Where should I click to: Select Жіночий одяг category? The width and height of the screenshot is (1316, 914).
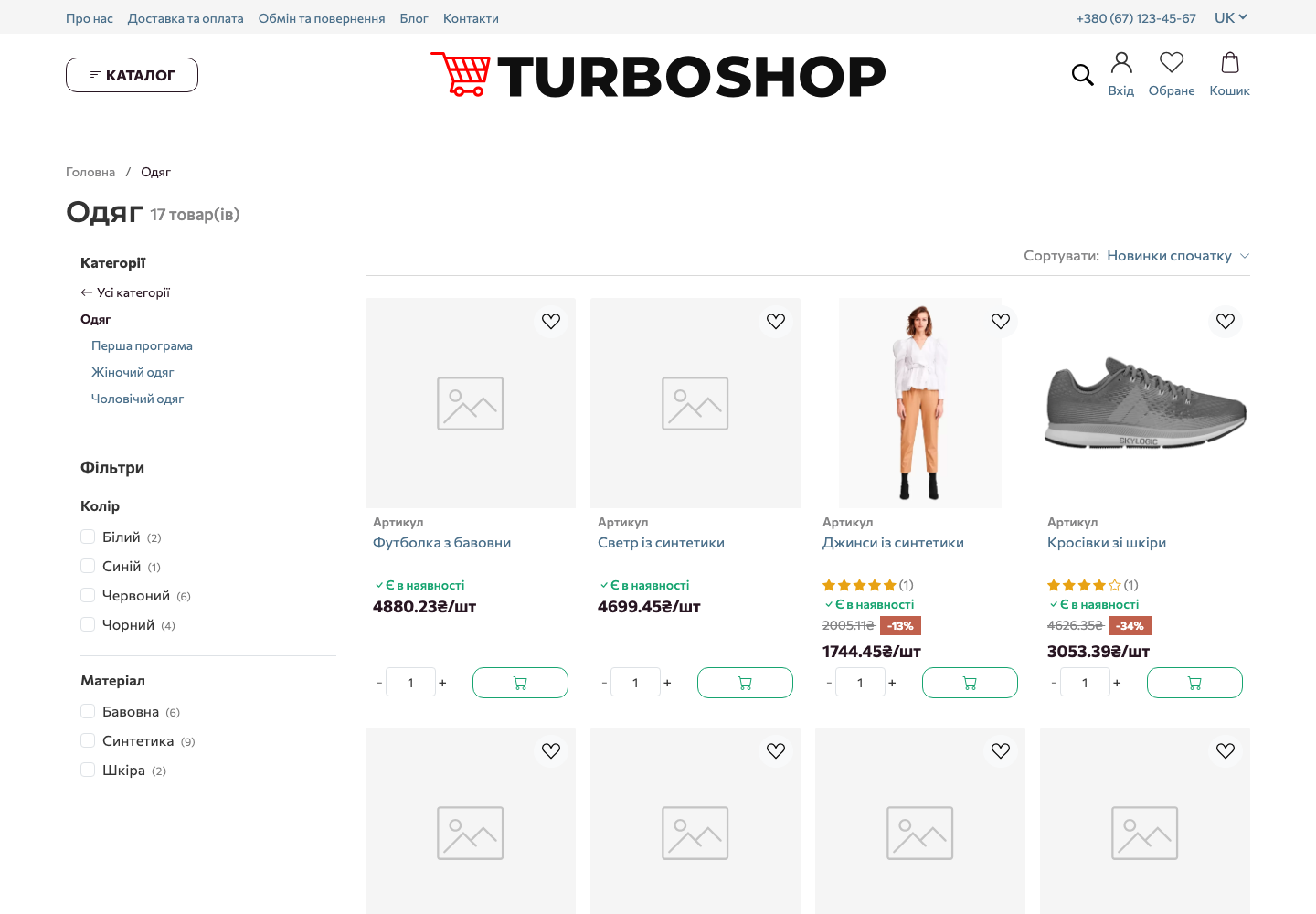point(133,372)
